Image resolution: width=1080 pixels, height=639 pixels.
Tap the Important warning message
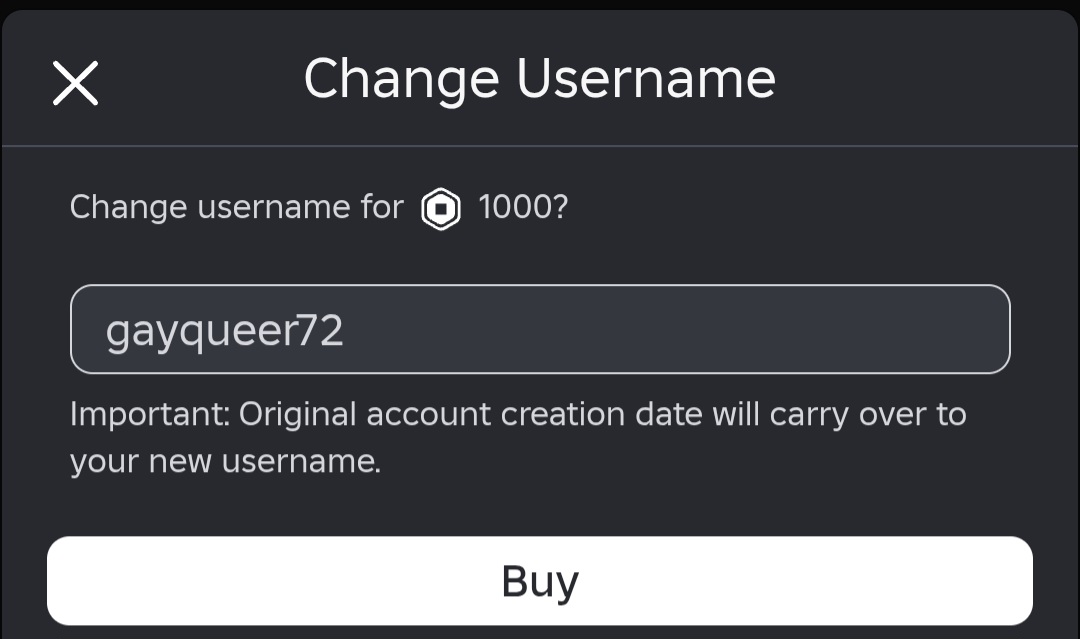point(518,437)
